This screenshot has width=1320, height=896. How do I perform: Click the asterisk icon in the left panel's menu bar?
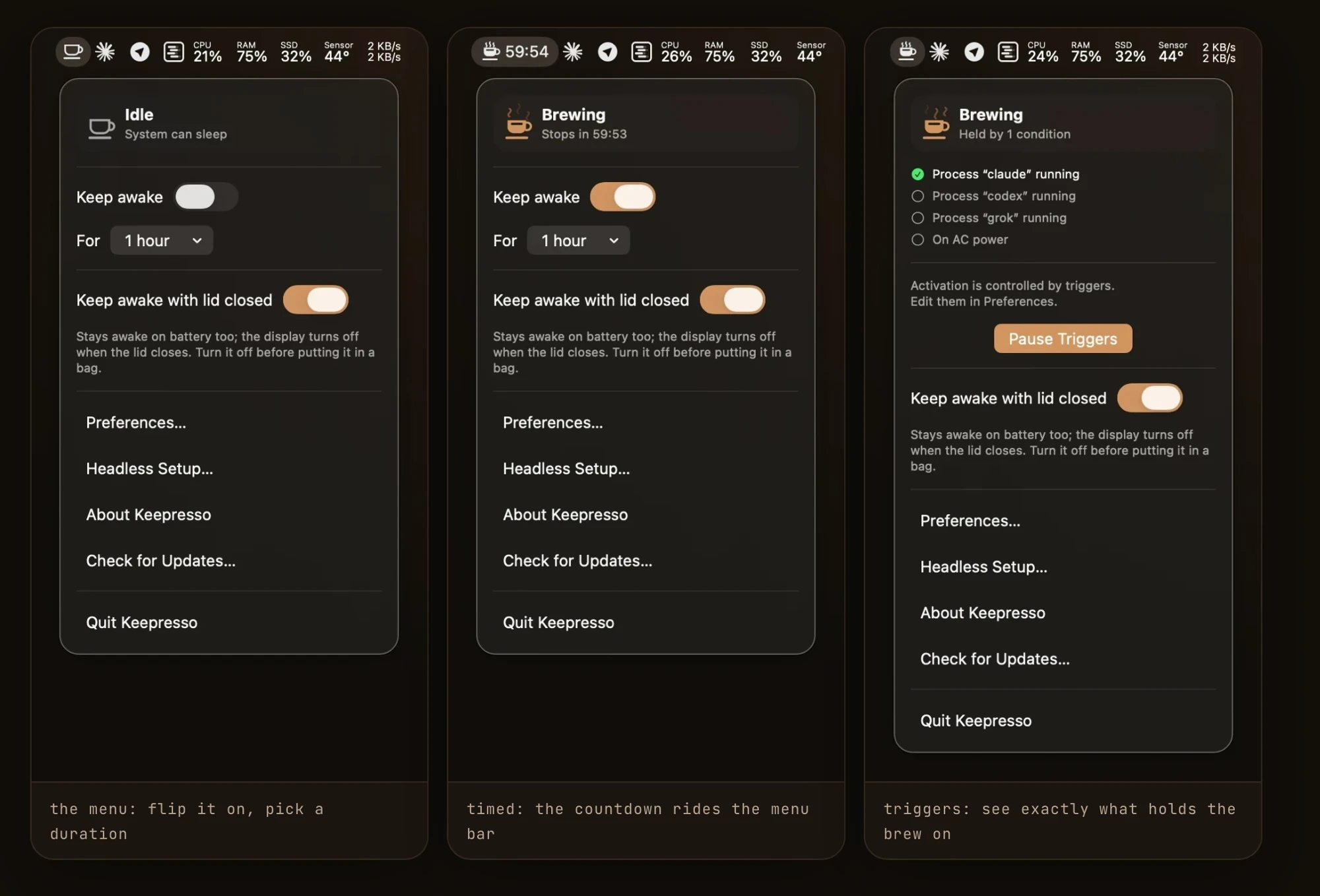(x=105, y=51)
